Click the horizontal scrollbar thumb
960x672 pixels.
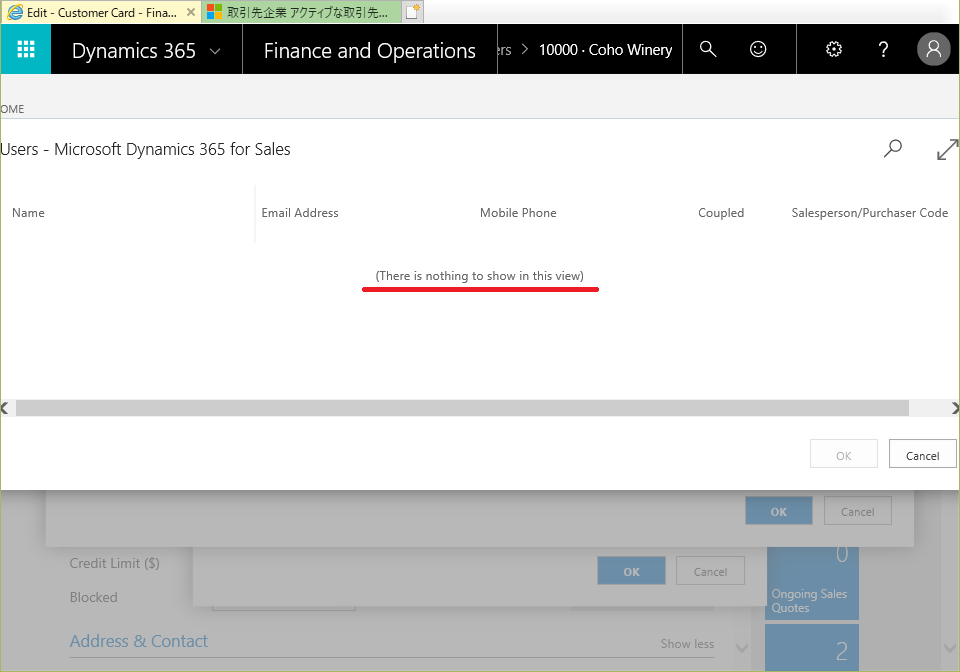pos(462,408)
